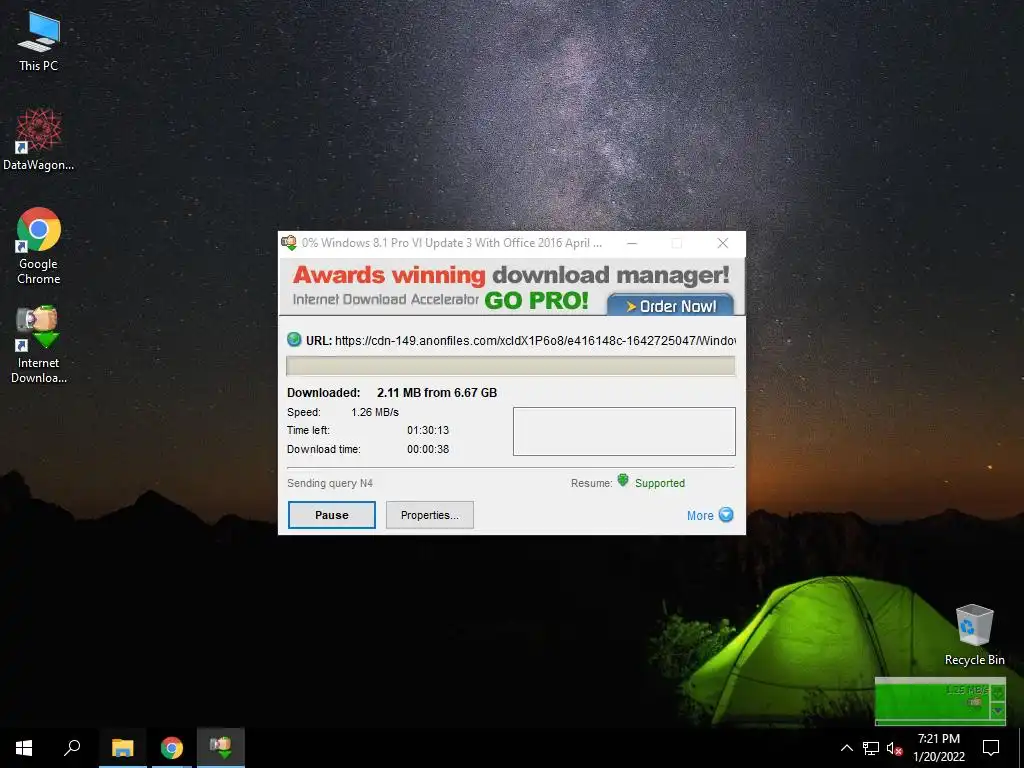Open taskbar search magnifier
Image resolution: width=1024 pixels, height=768 pixels.
coord(72,748)
